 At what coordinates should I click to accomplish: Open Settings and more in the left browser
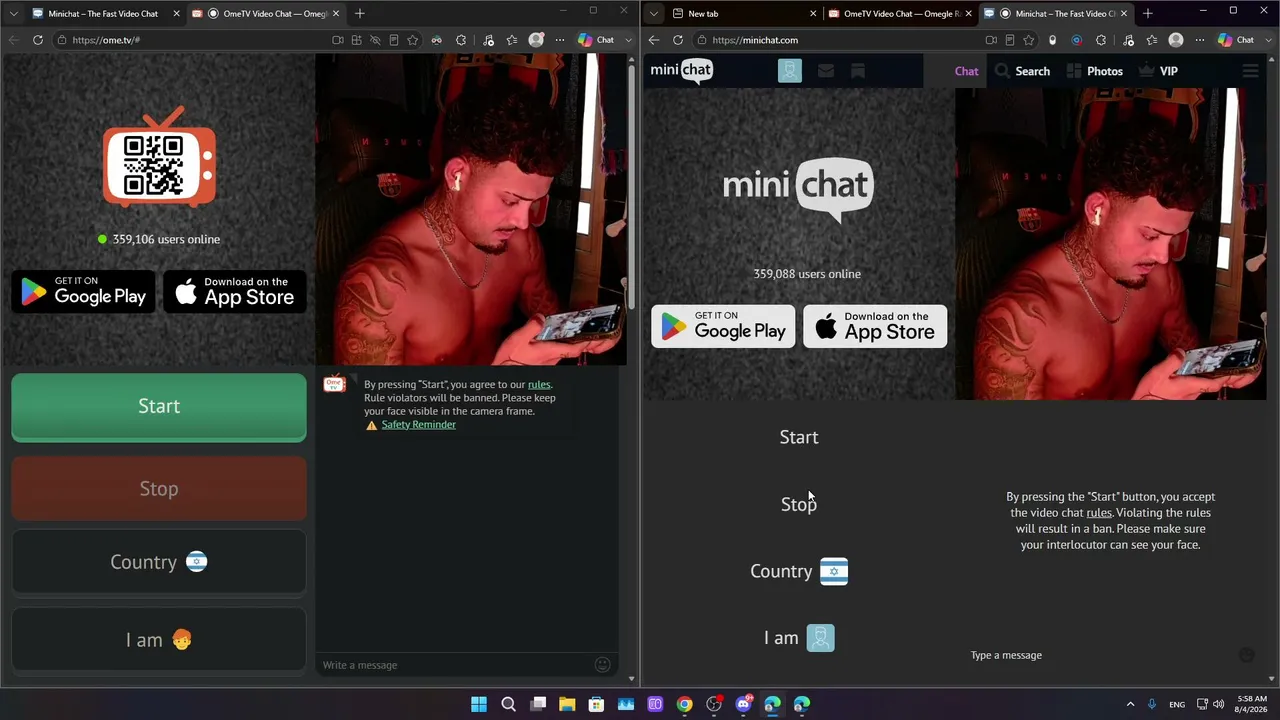pos(559,40)
